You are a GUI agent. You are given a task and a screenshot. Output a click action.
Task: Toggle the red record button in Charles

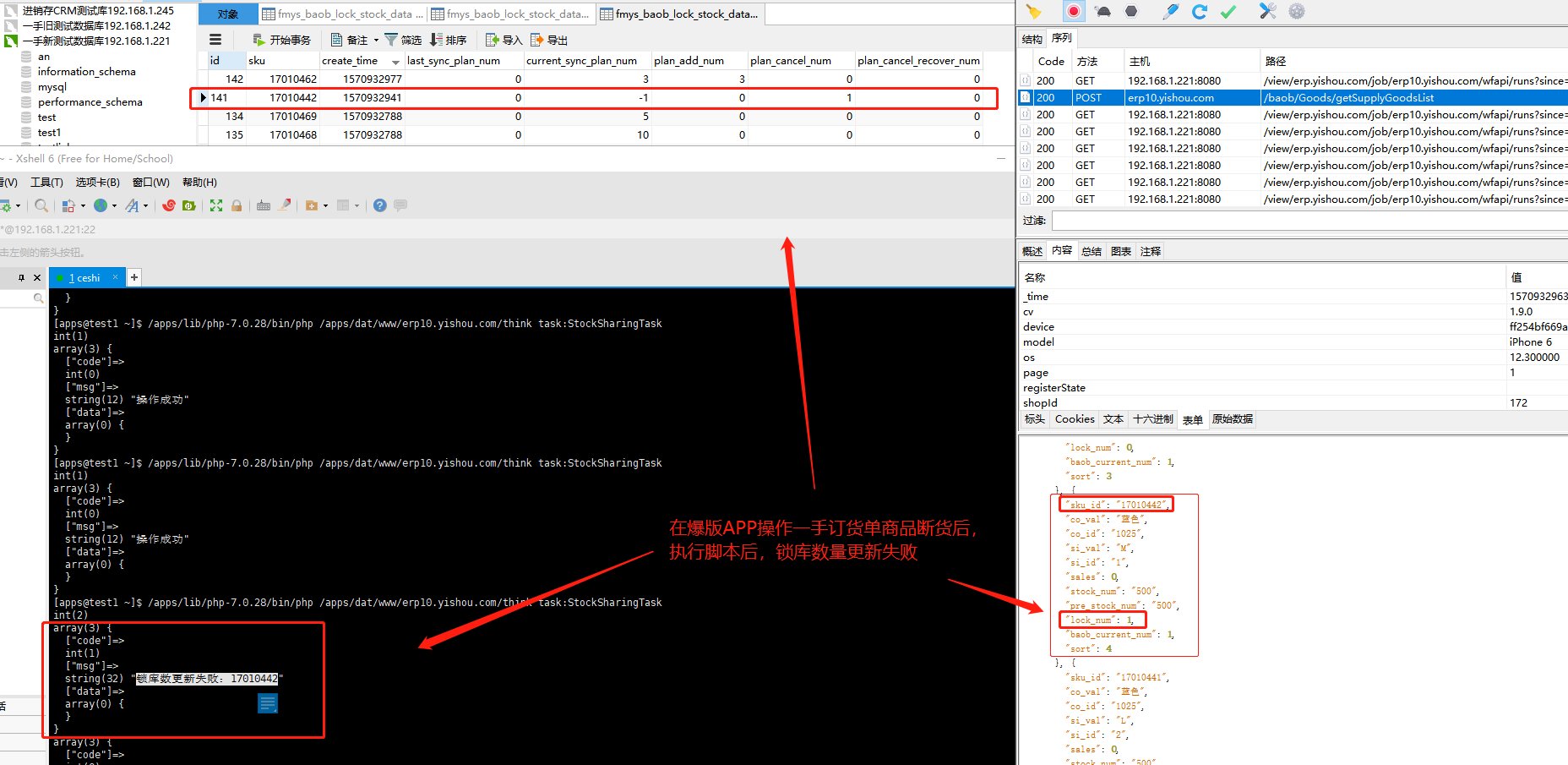coord(1073,11)
